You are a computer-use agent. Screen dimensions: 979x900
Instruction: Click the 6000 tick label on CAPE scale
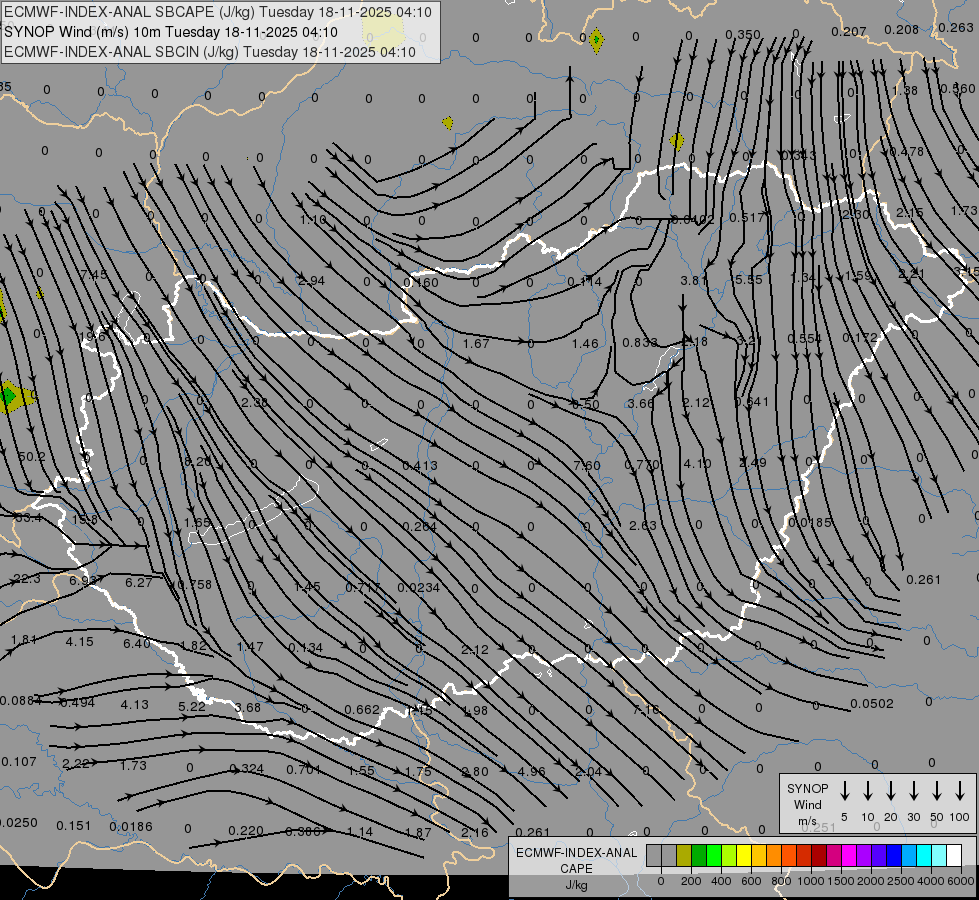click(x=962, y=881)
